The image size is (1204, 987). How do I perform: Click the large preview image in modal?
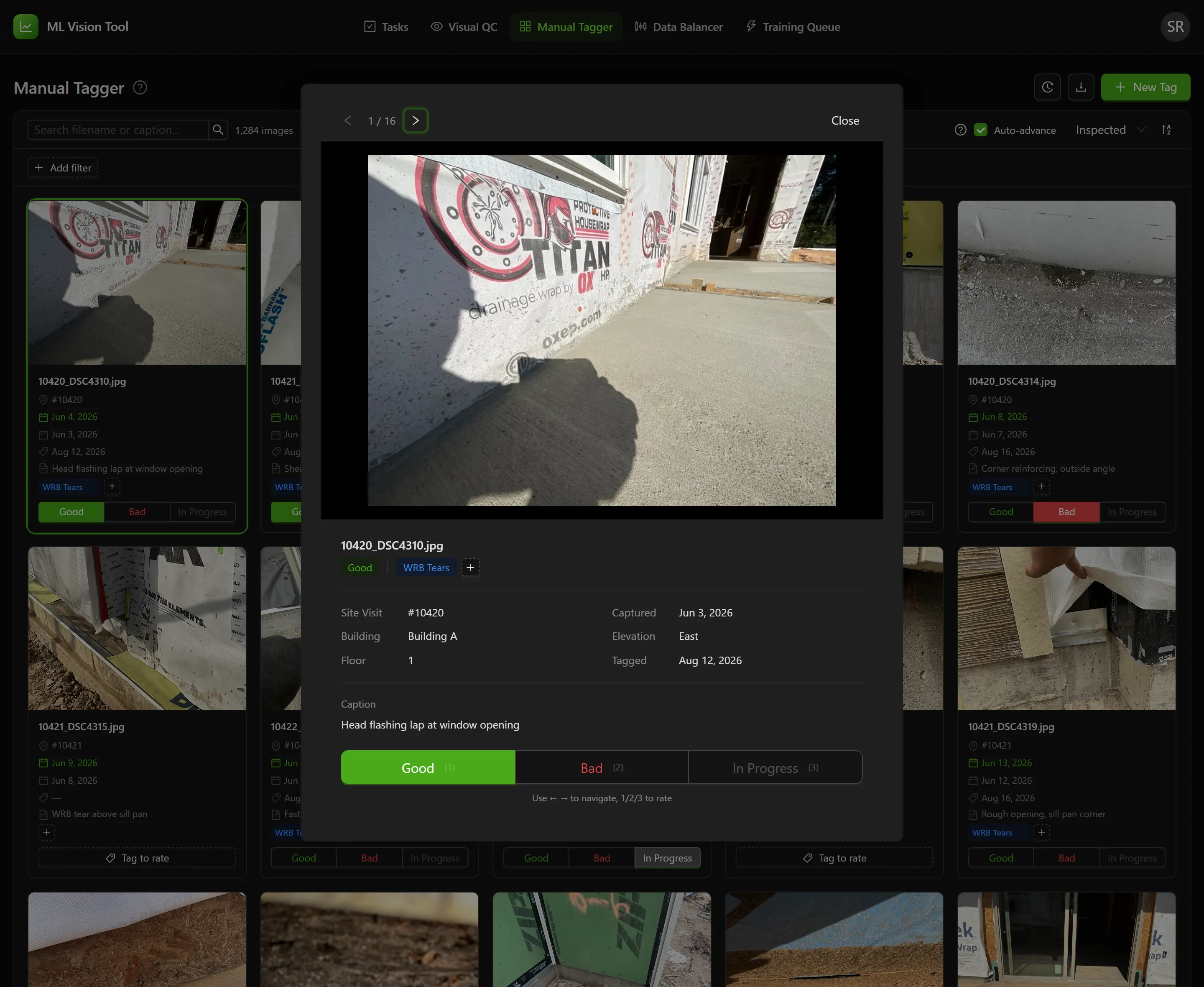[x=602, y=330]
